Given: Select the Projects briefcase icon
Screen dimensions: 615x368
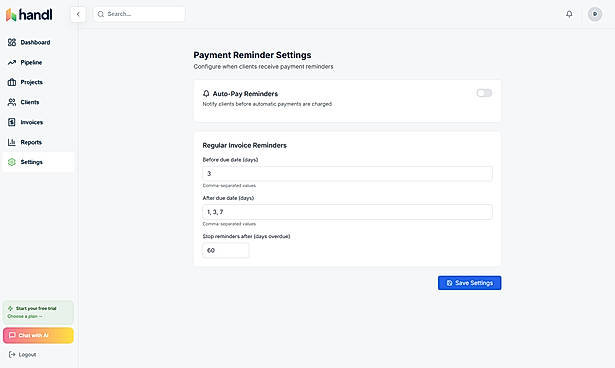Looking at the screenshot, I should [x=12, y=82].
